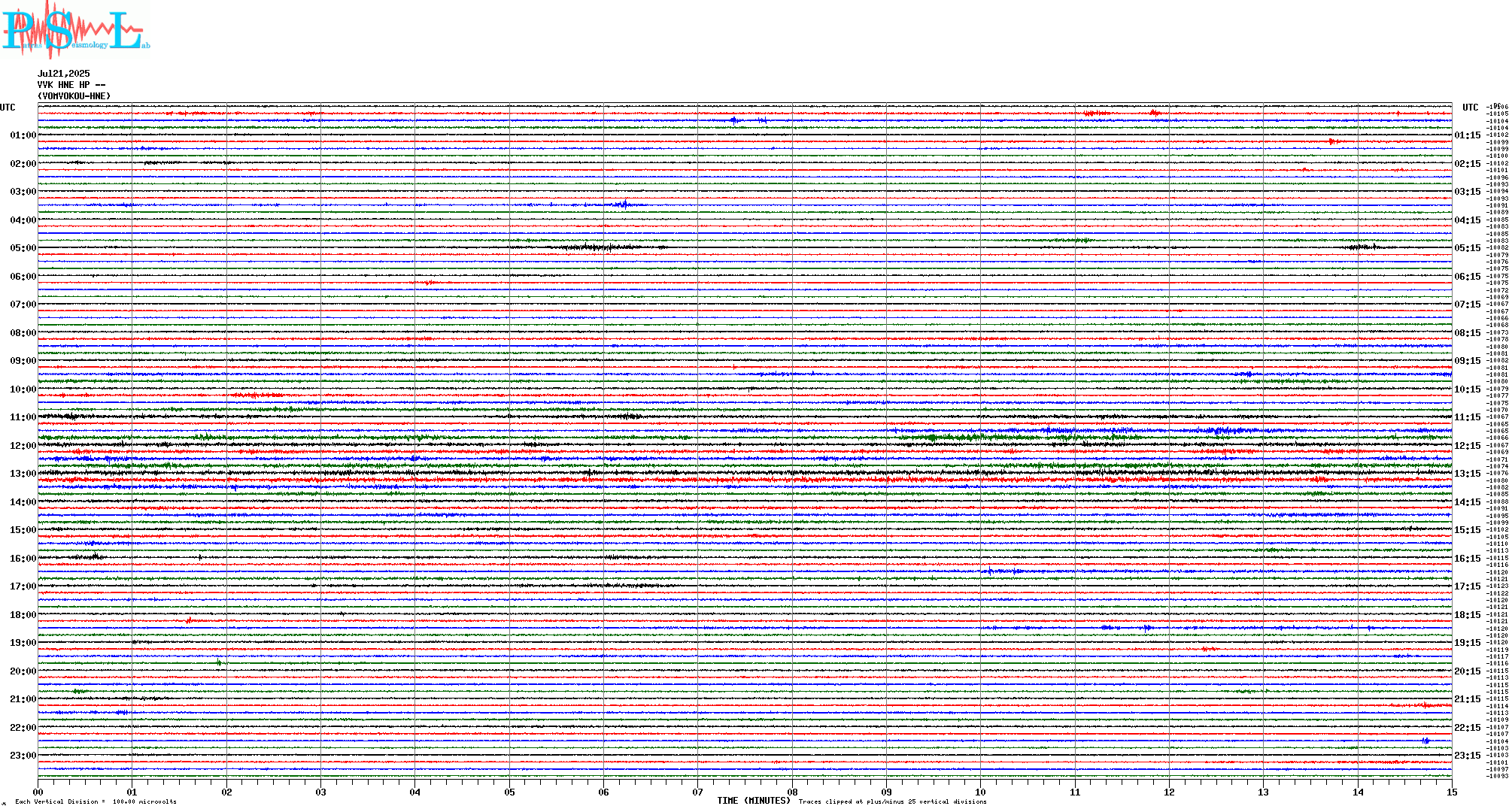
Task: Click the 10:00 hour label
Action: point(23,389)
